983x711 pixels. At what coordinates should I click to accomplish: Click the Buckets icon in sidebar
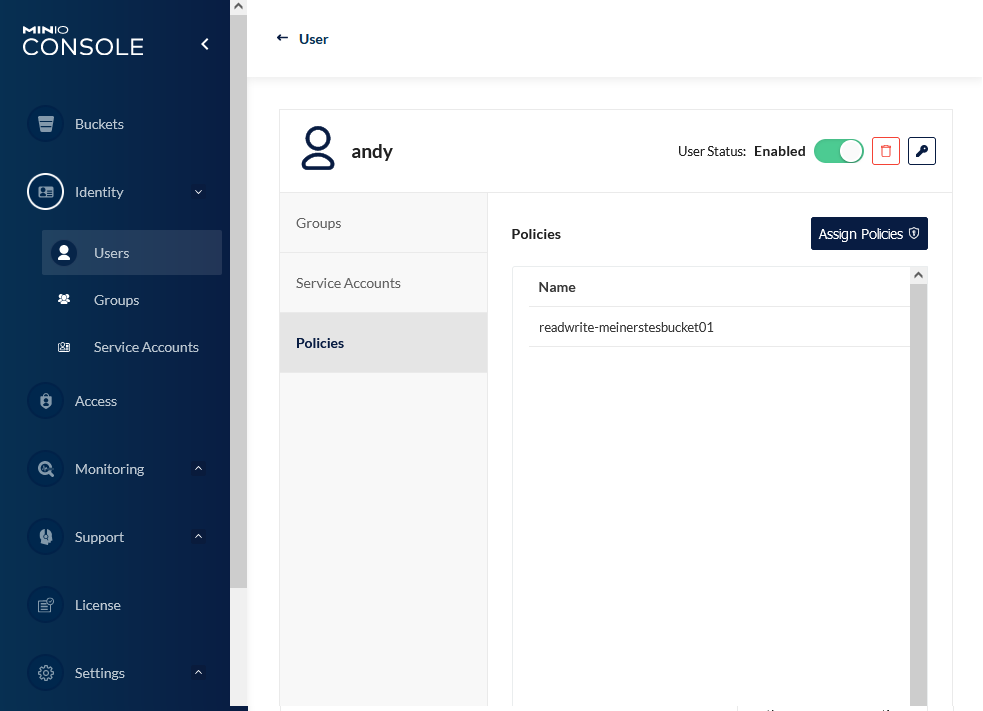point(45,124)
